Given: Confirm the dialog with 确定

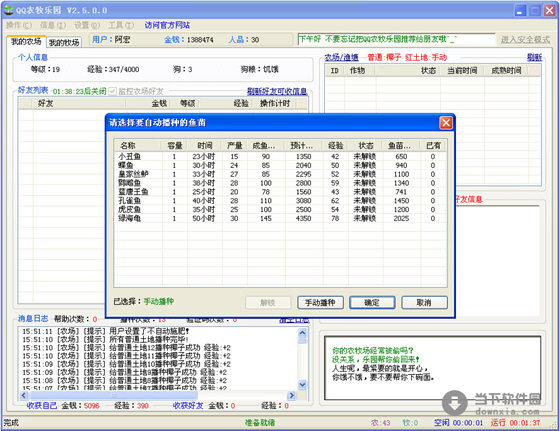Looking at the screenshot, I should (x=372, y=303).
